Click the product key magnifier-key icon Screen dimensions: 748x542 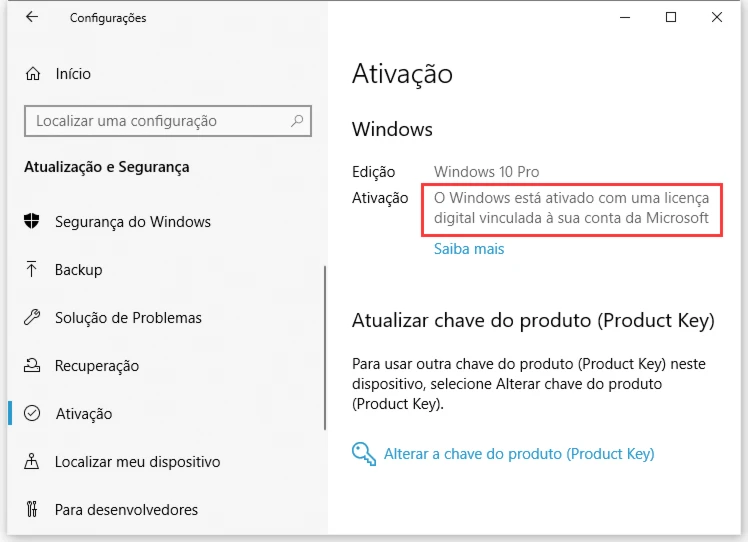coord(363,454)
